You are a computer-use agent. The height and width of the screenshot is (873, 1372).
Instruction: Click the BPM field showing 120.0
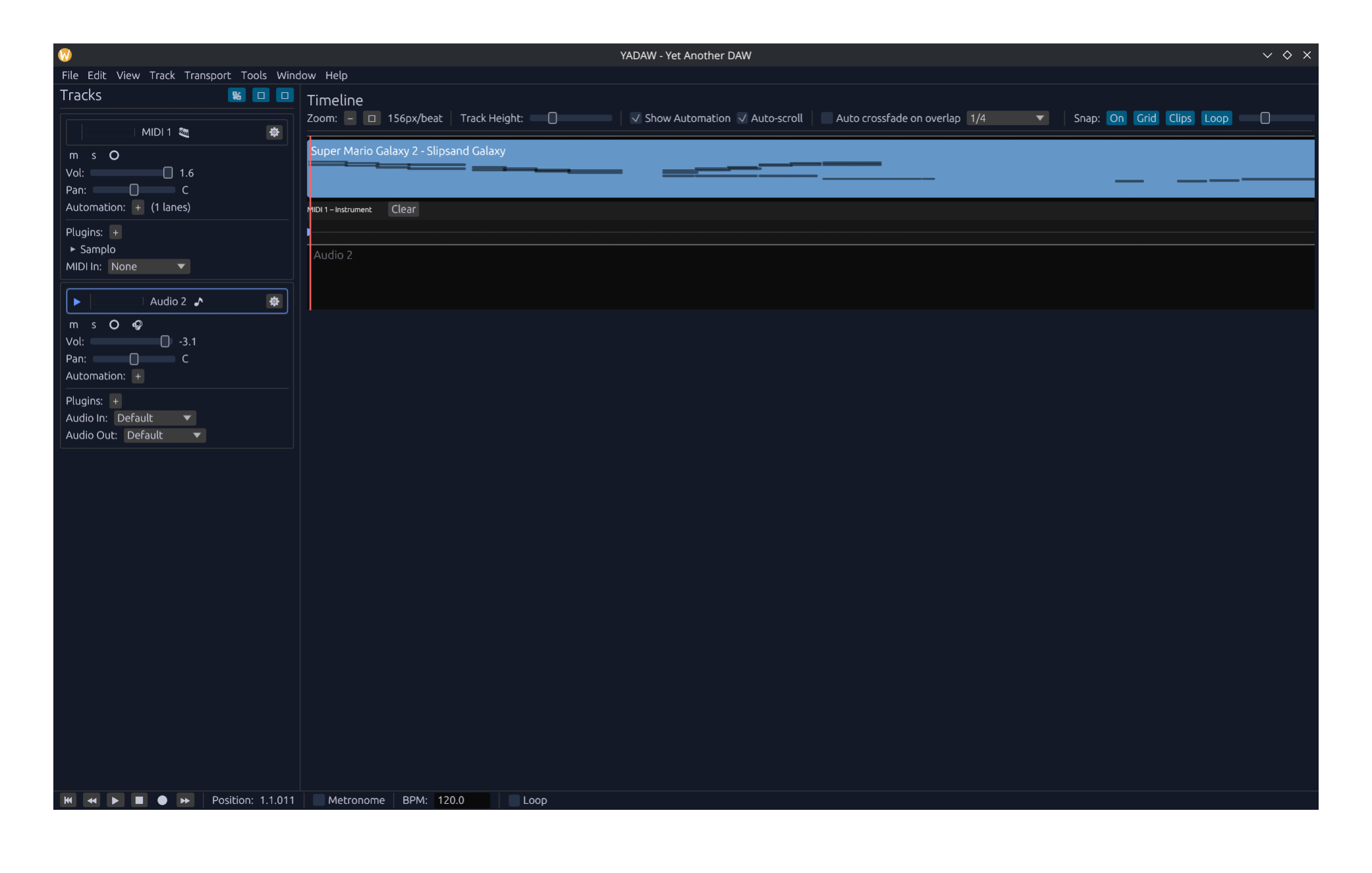tap(462, 800)
